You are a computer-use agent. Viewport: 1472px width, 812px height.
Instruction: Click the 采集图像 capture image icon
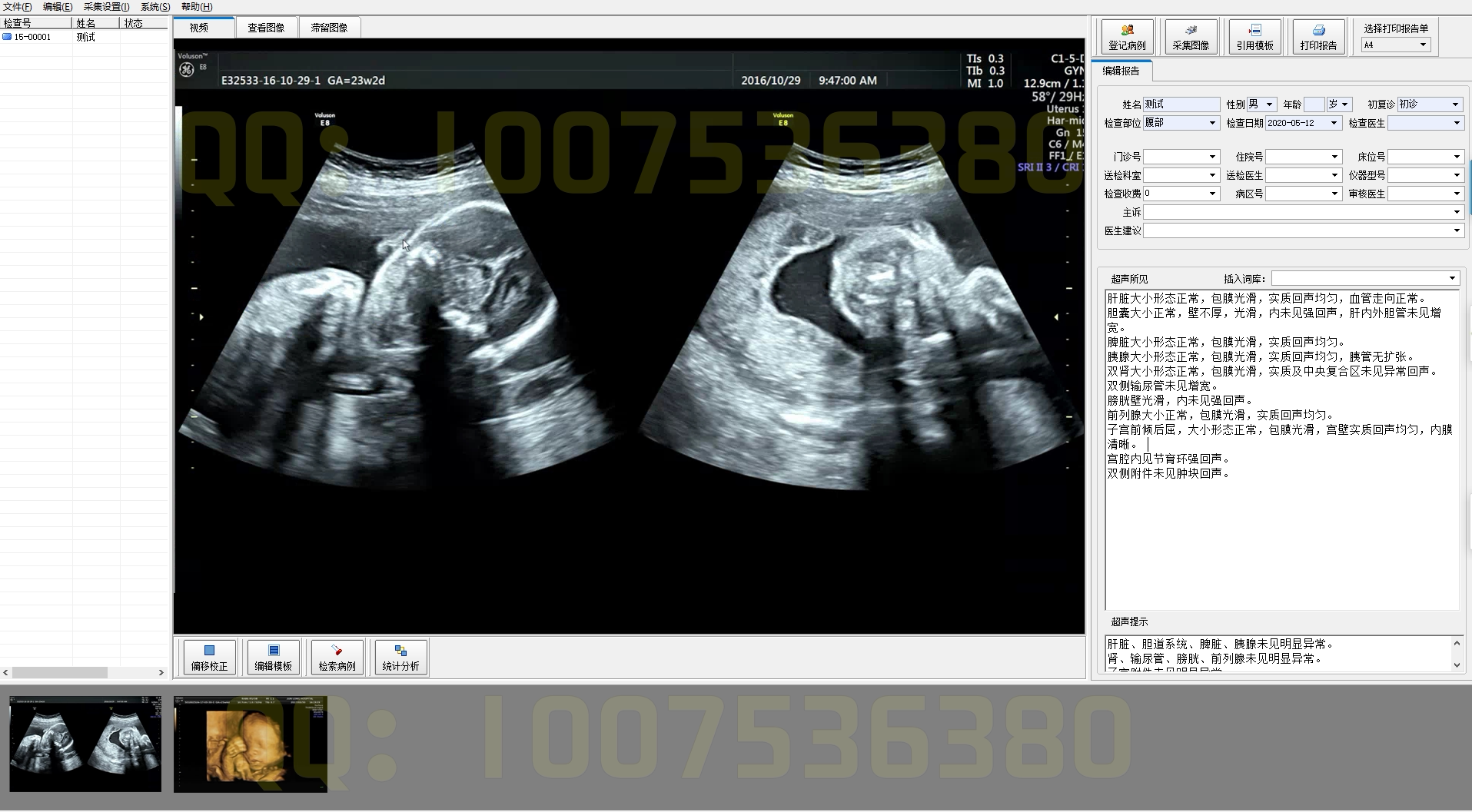click(1191, 35)
